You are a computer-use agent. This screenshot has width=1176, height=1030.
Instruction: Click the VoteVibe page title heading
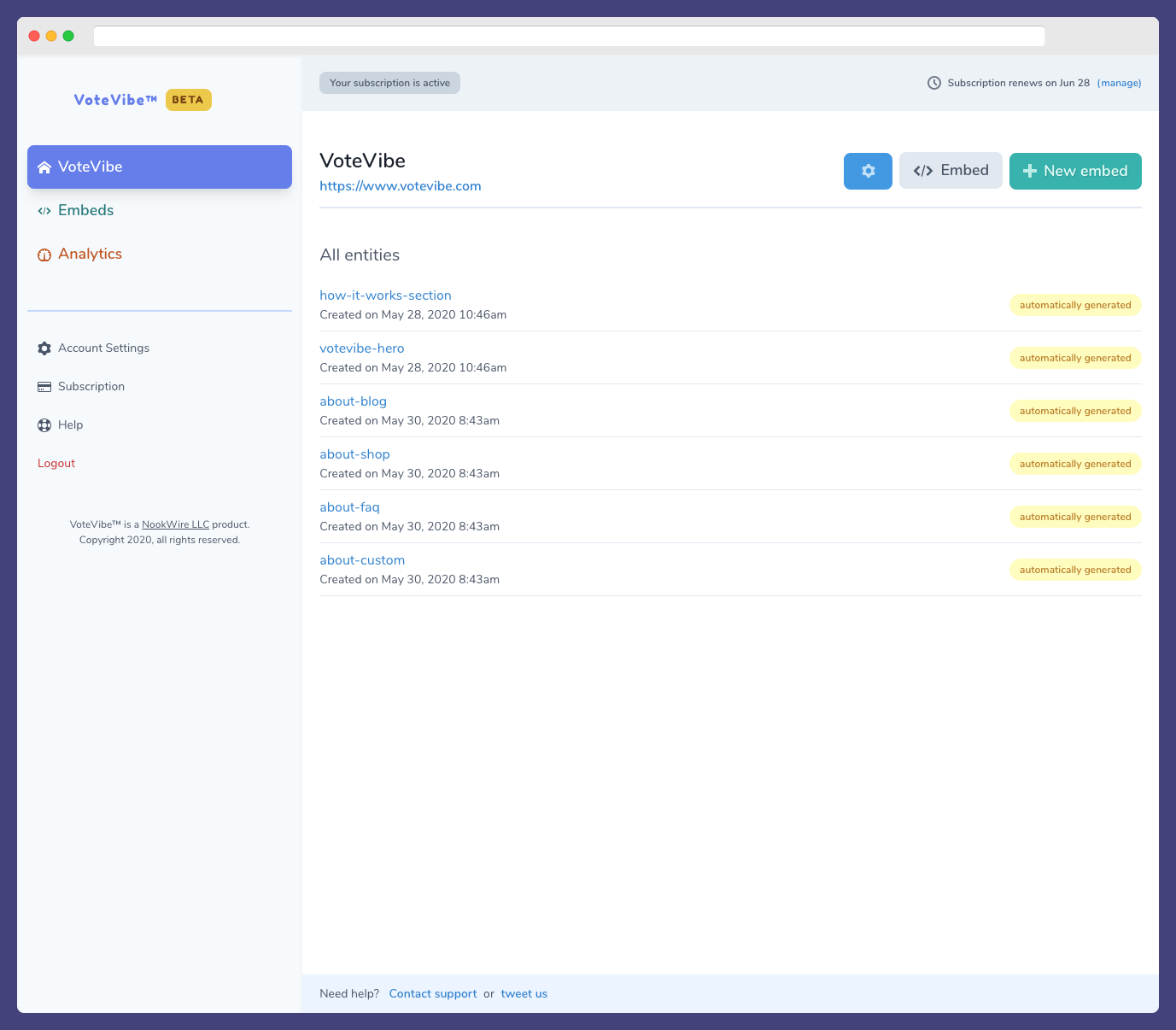click(x=362, y=161)
